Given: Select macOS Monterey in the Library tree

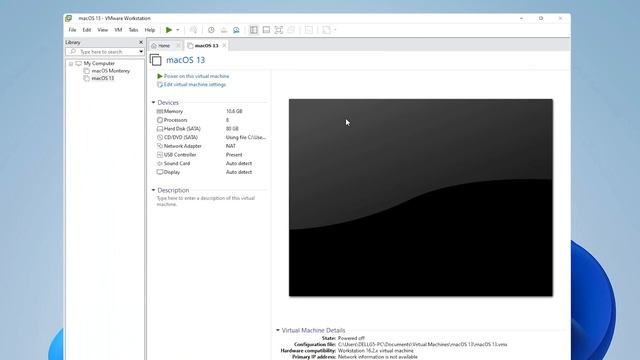Looking at the screenshot, I should [x=110, y=71].
